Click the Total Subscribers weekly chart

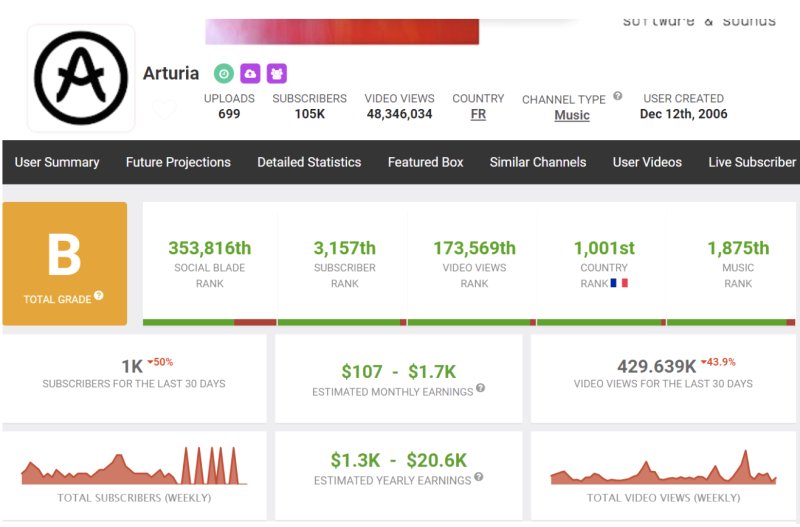pyautogui.click(x=134, y=466)
